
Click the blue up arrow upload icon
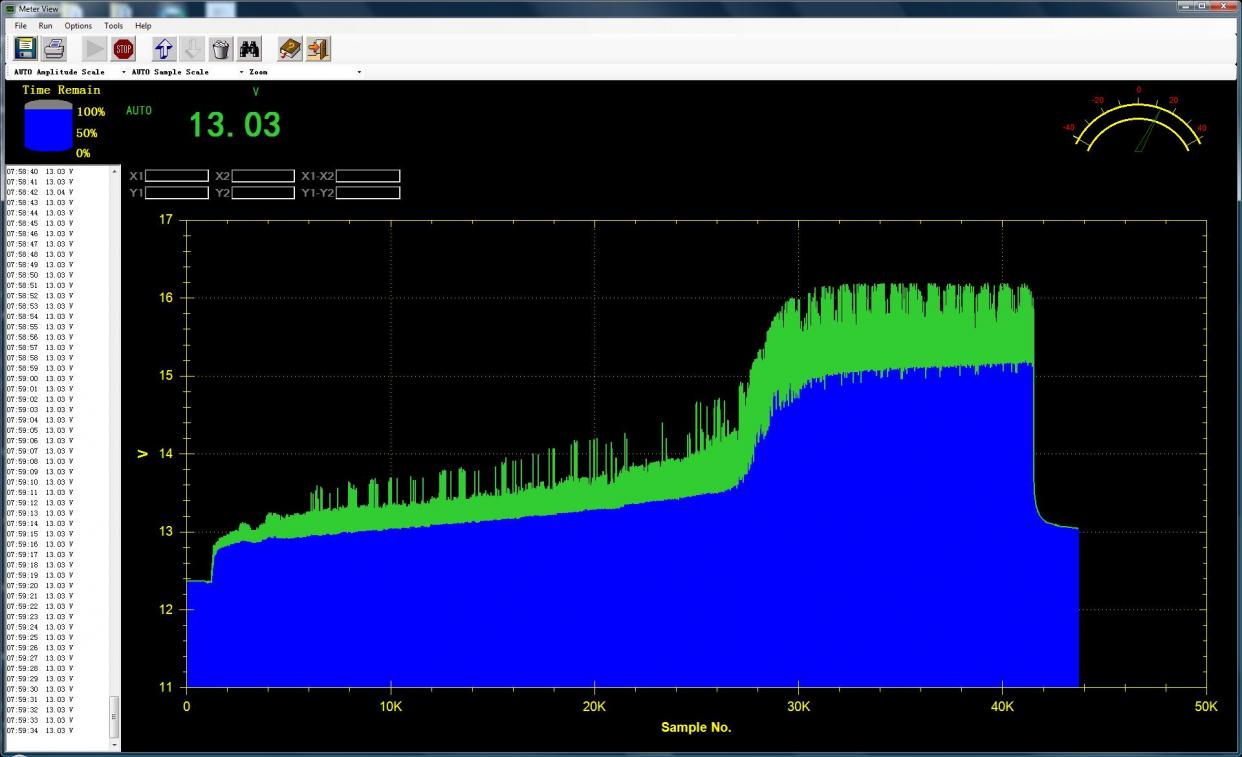click(x=164, y=48)
